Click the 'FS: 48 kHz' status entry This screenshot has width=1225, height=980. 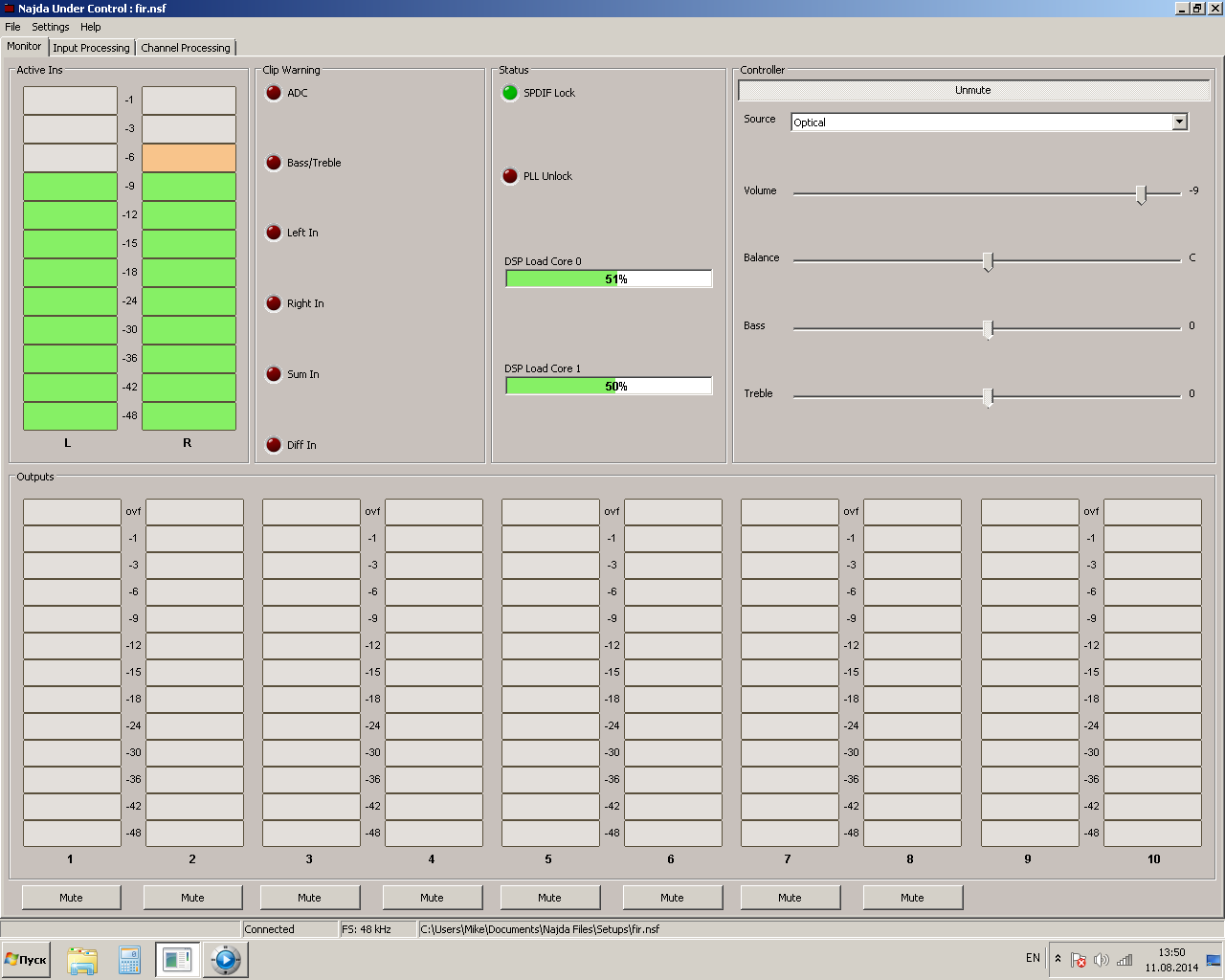(x=378, y=929)
